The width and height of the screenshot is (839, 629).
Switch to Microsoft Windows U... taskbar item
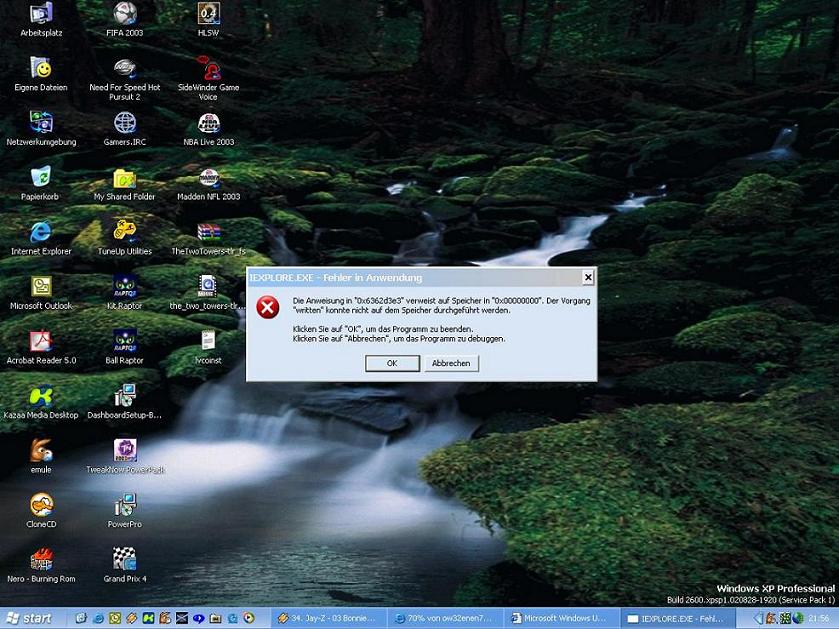coord(562,618)
